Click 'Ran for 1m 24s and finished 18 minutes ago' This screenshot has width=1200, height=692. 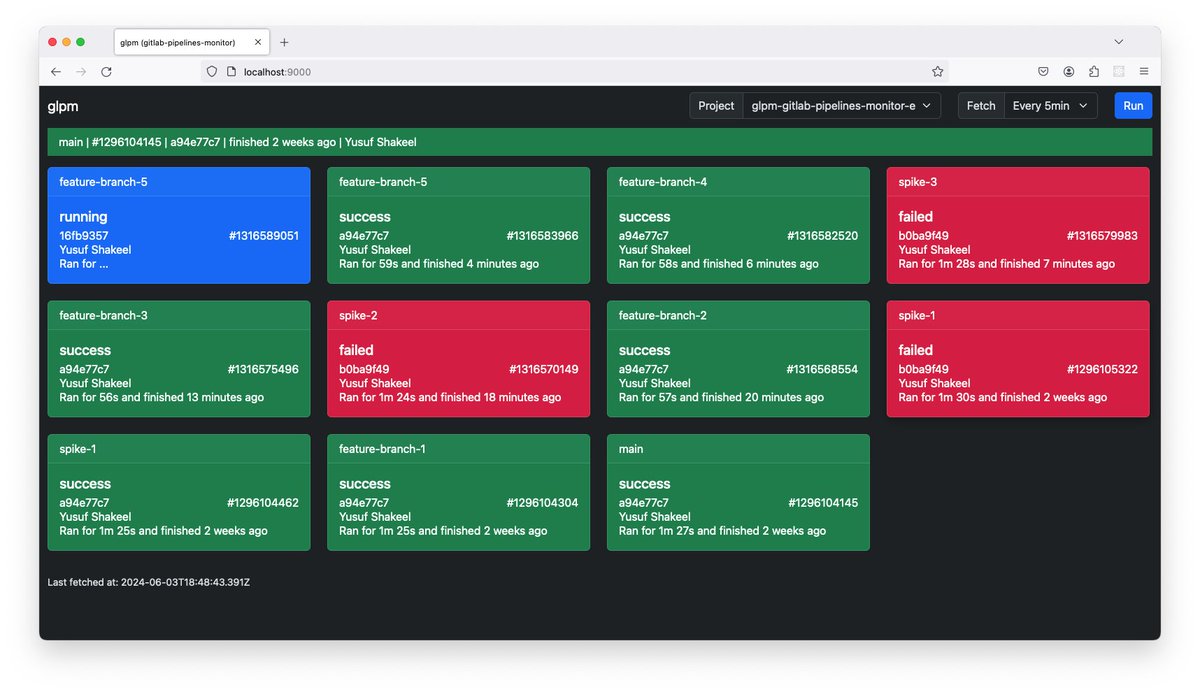tap(450, 397)
